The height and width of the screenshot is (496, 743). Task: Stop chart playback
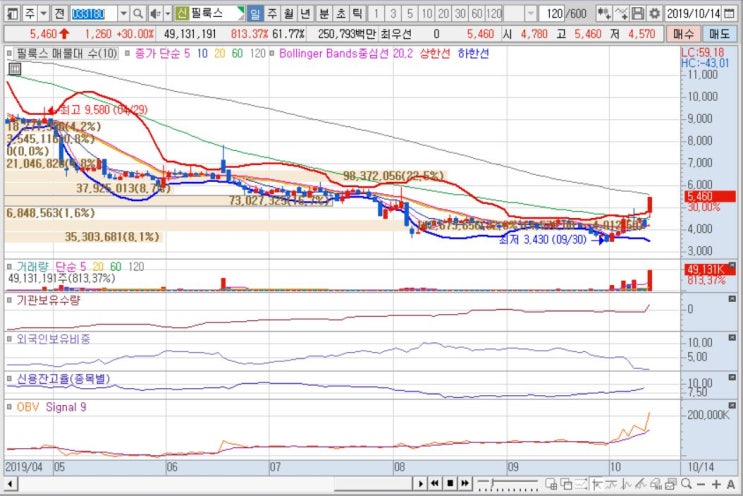click(450, 483)
